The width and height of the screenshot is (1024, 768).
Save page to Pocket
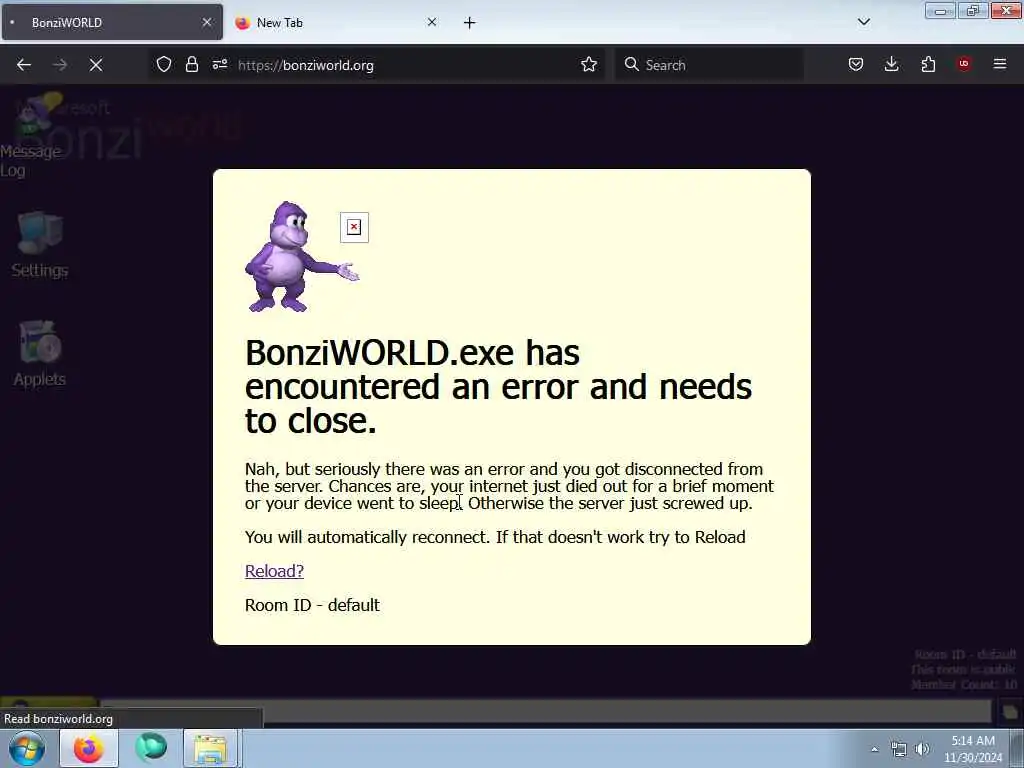pyautogui.click(x=856, y=65)
